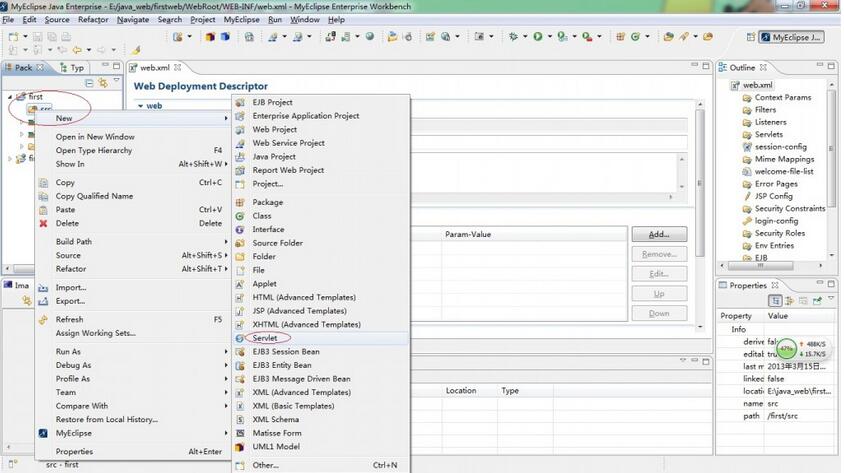Screen dimensions: 844x473
Task: Select Context Params in the Outline tree
Action: click(x=783, y=97)
